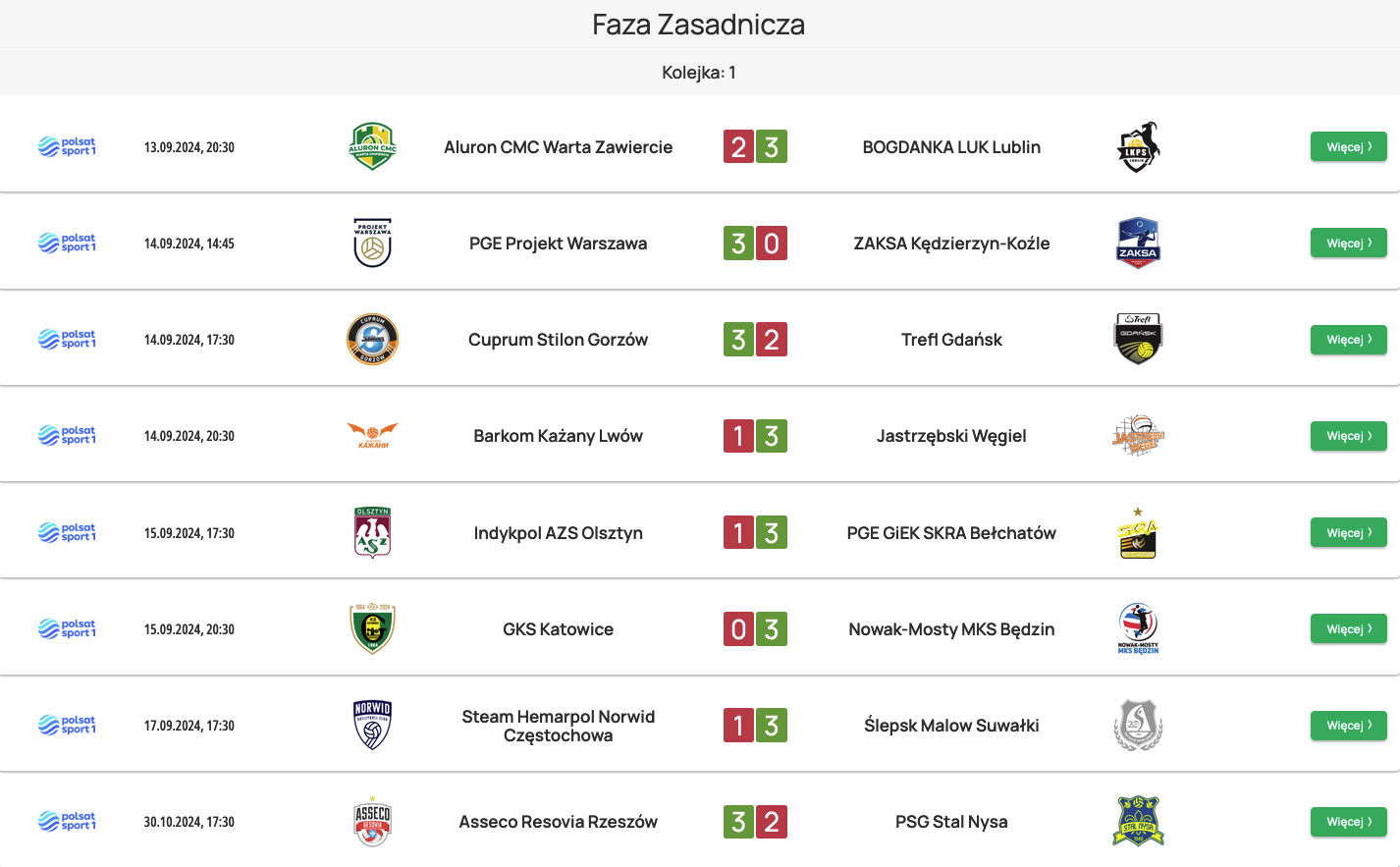
Task: Click the Kolejka: 1 round header
Action: coord(699,73)
